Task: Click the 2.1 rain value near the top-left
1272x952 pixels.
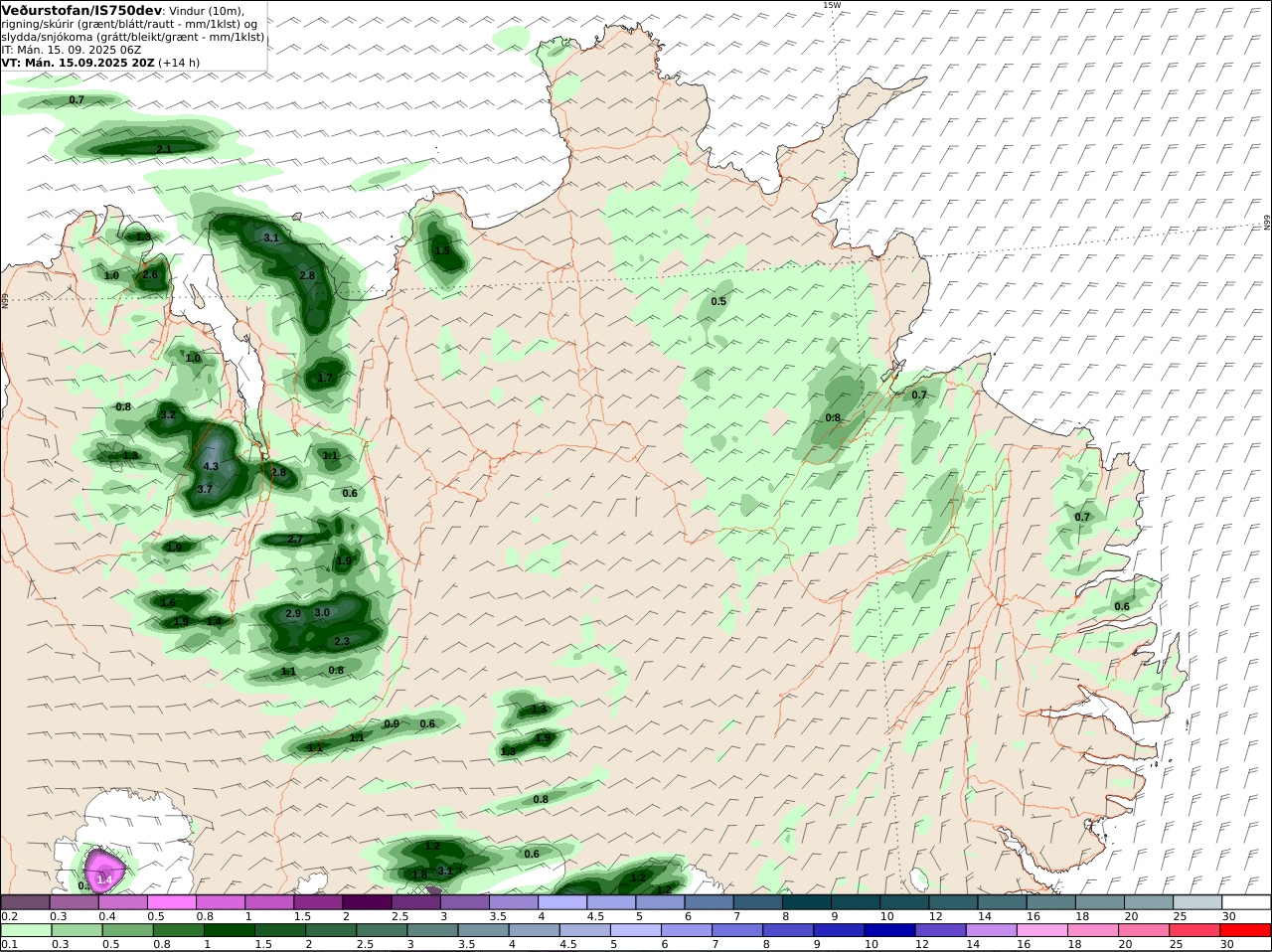Action: [164, 149]
